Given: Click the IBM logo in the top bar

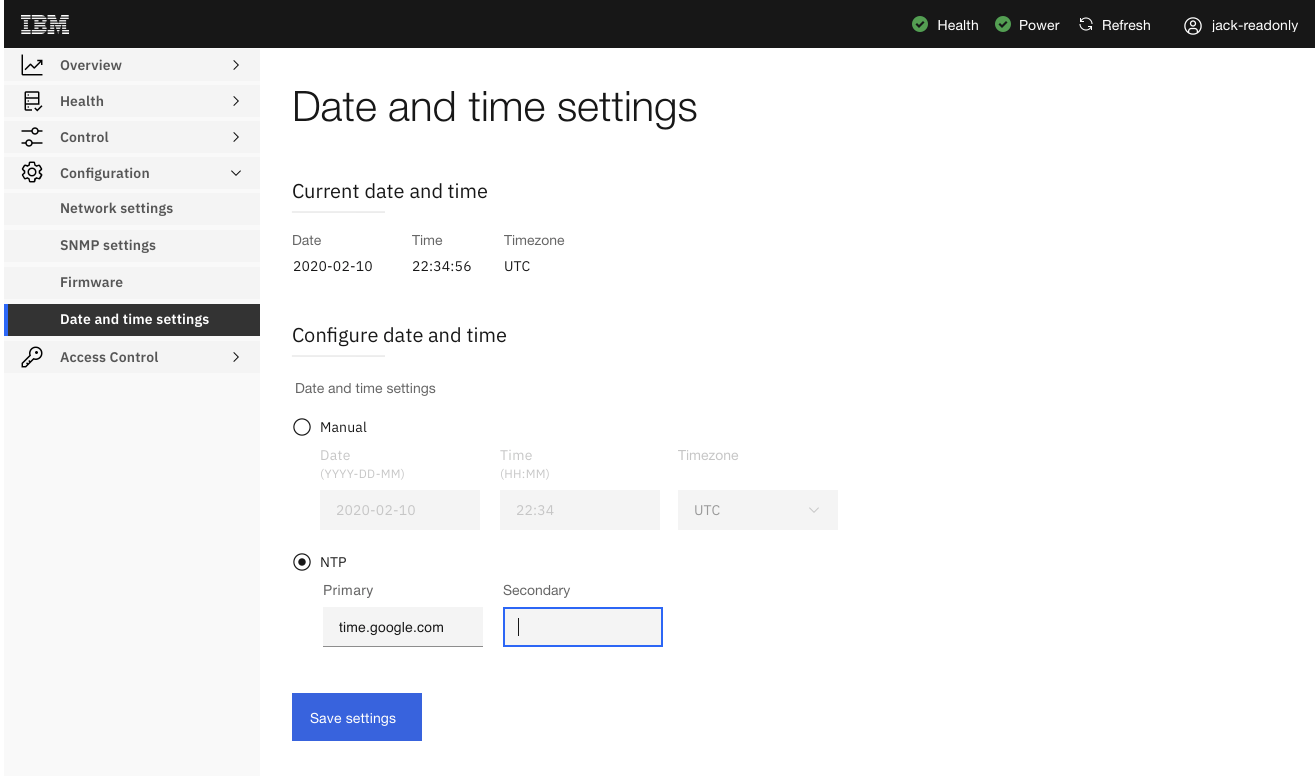Looking at the screenshot, I should point(44,23).
